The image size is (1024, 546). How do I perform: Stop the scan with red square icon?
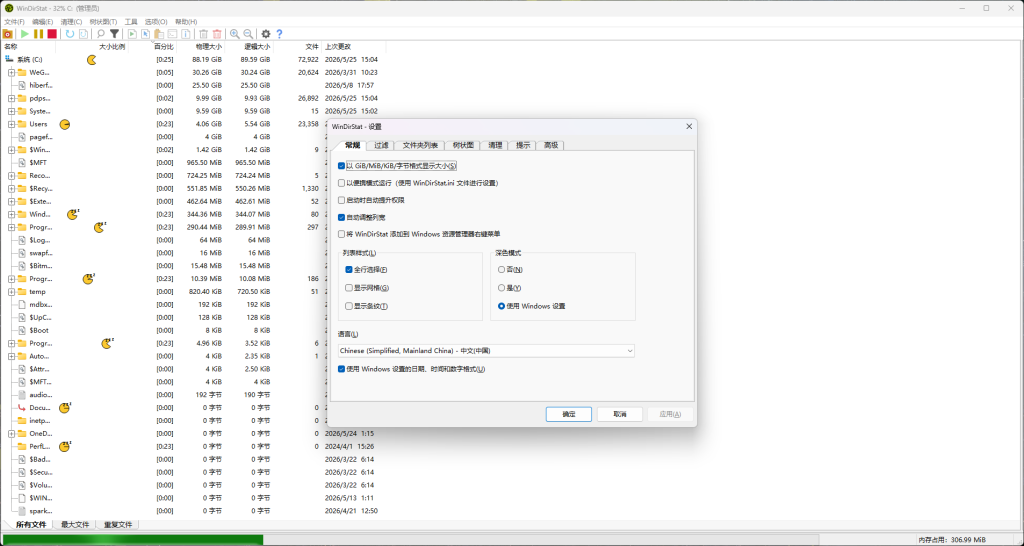tap(52, 34)
